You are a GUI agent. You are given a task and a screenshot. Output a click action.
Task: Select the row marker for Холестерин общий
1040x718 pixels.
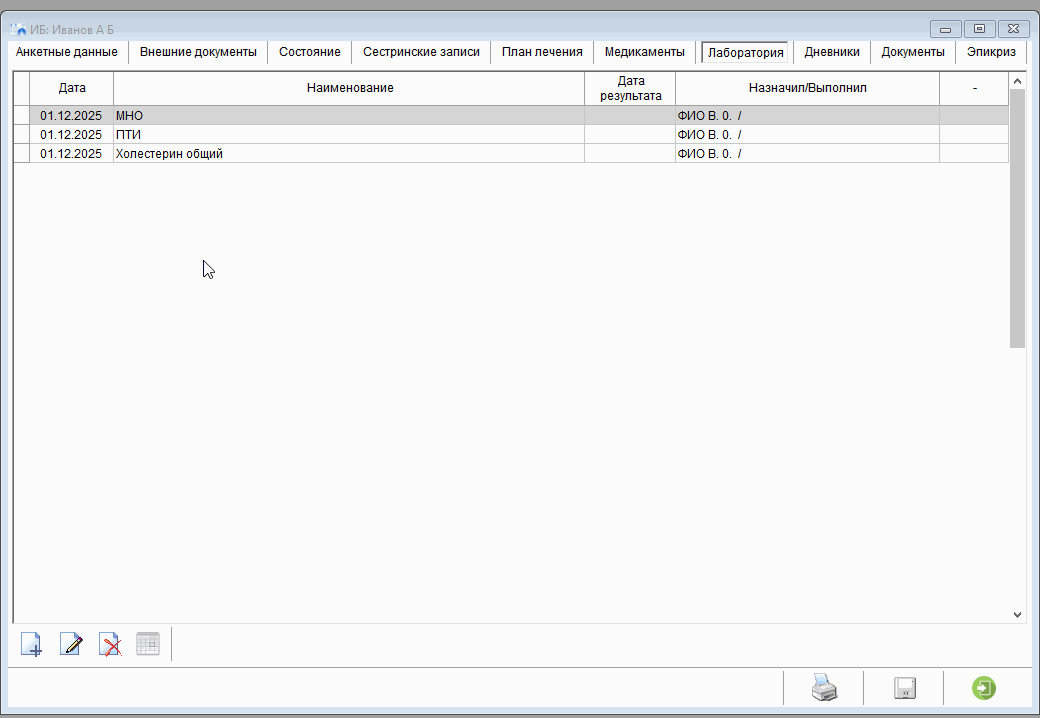[x=21, y=154]
